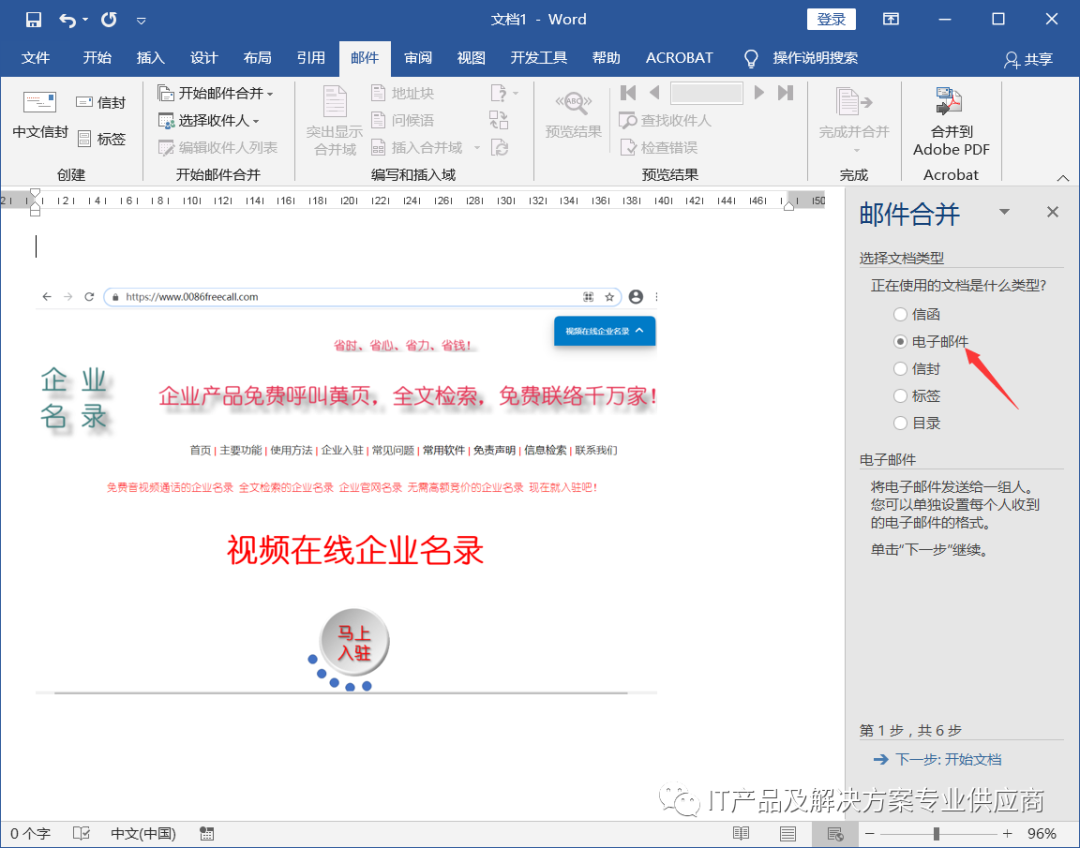Image resolution: width=1080 pixels, height=848 pixels.
Task: Click the 96% zoom level
Action: (1041, 834)
